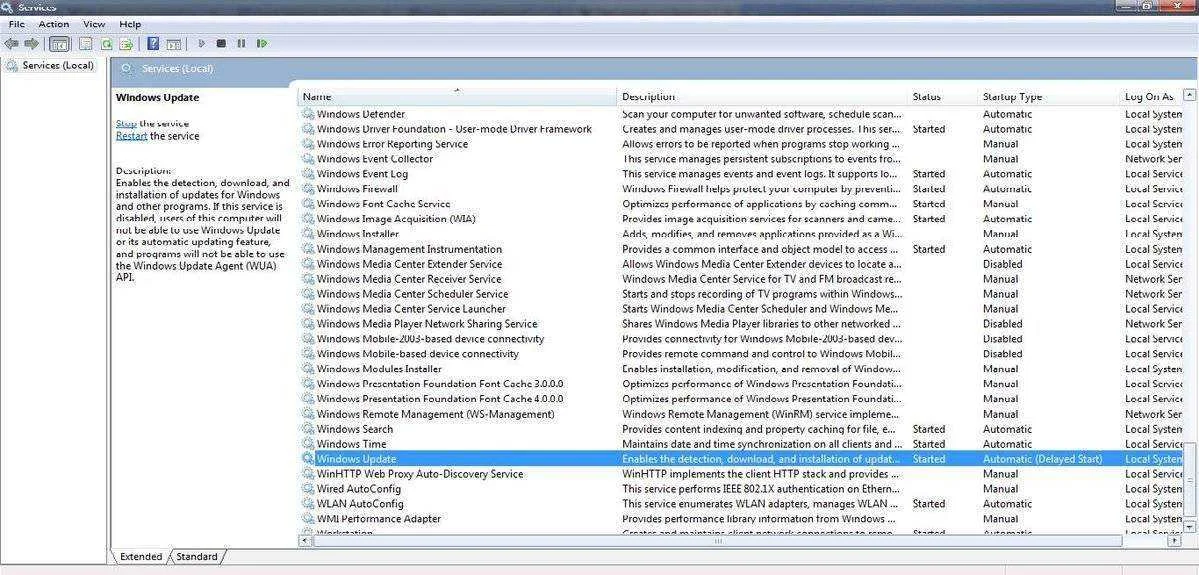Click the gear icon beside Windows Update row
This screenshot has height=575, width=1199.
click(x=308, y=459)
